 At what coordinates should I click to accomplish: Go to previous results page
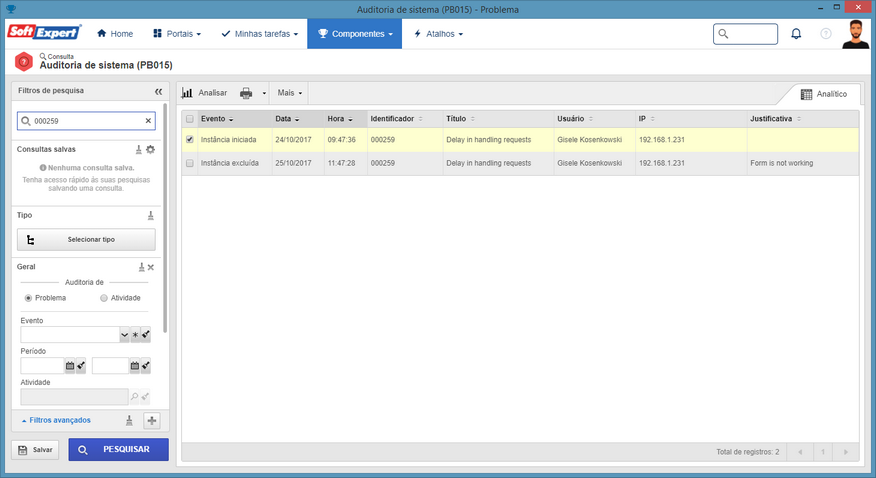pos(800,452)
